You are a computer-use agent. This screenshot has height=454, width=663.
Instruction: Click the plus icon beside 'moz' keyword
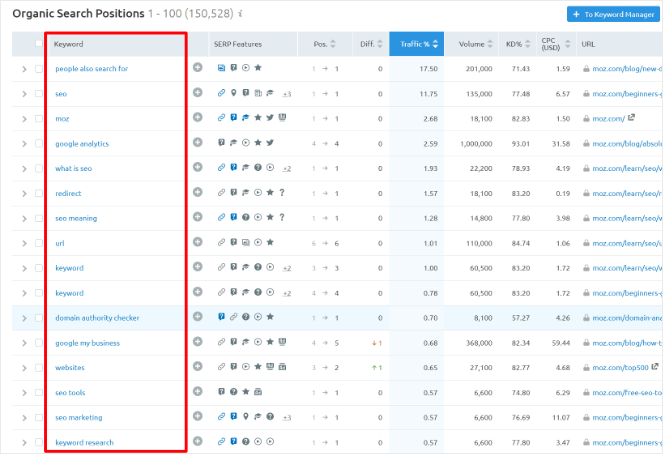197,118
